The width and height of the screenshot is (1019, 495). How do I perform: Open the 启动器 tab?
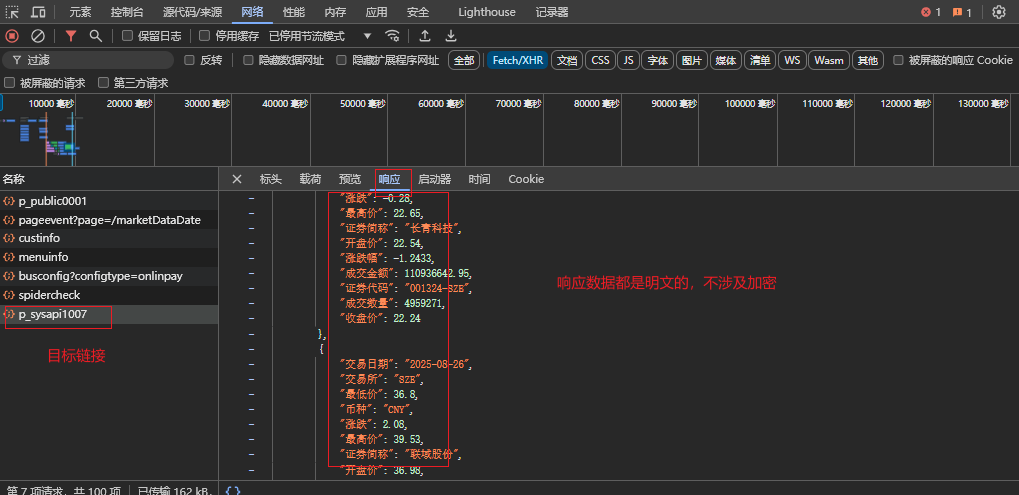click(434, 179)
